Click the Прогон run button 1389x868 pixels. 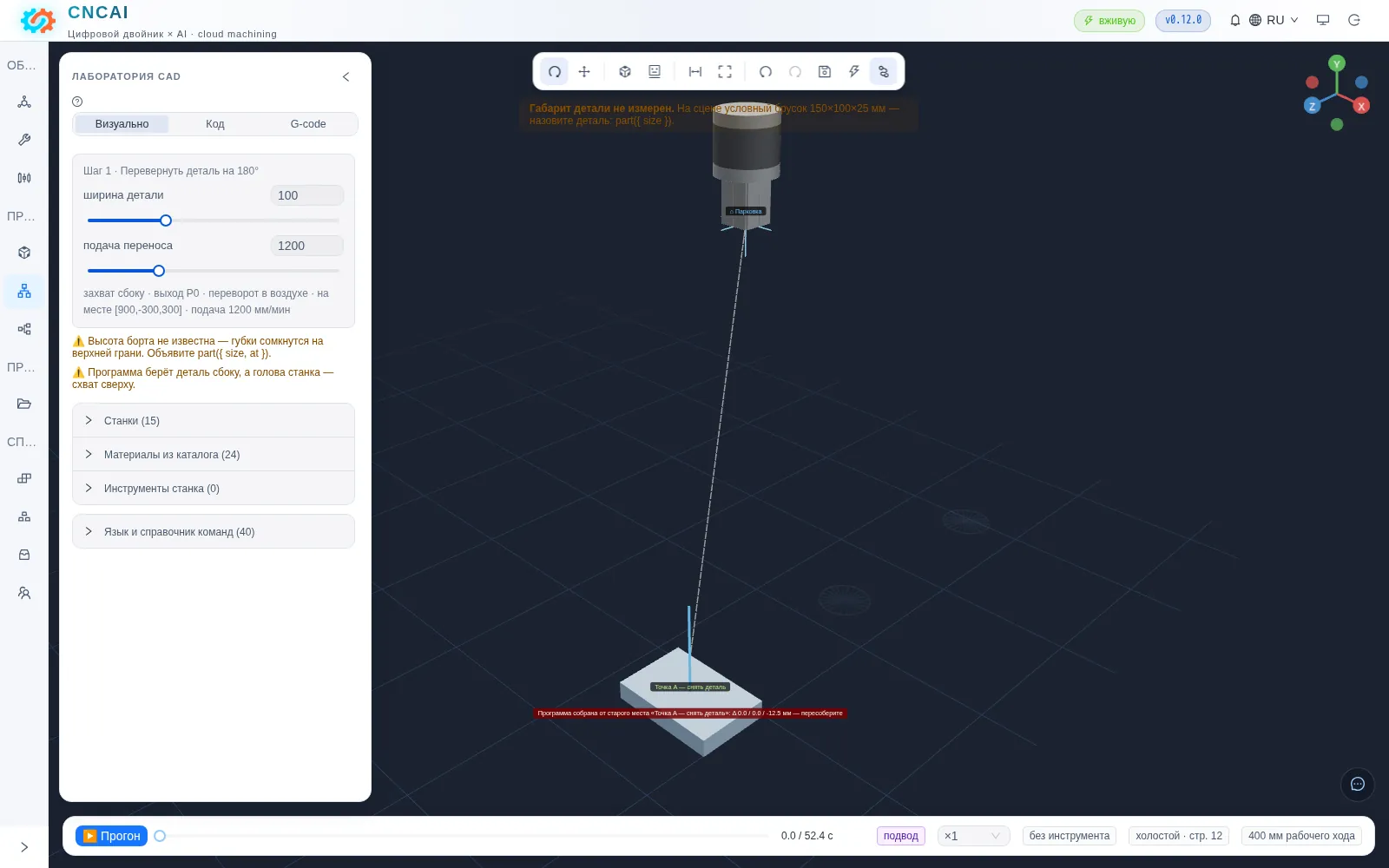coord(111,836)
